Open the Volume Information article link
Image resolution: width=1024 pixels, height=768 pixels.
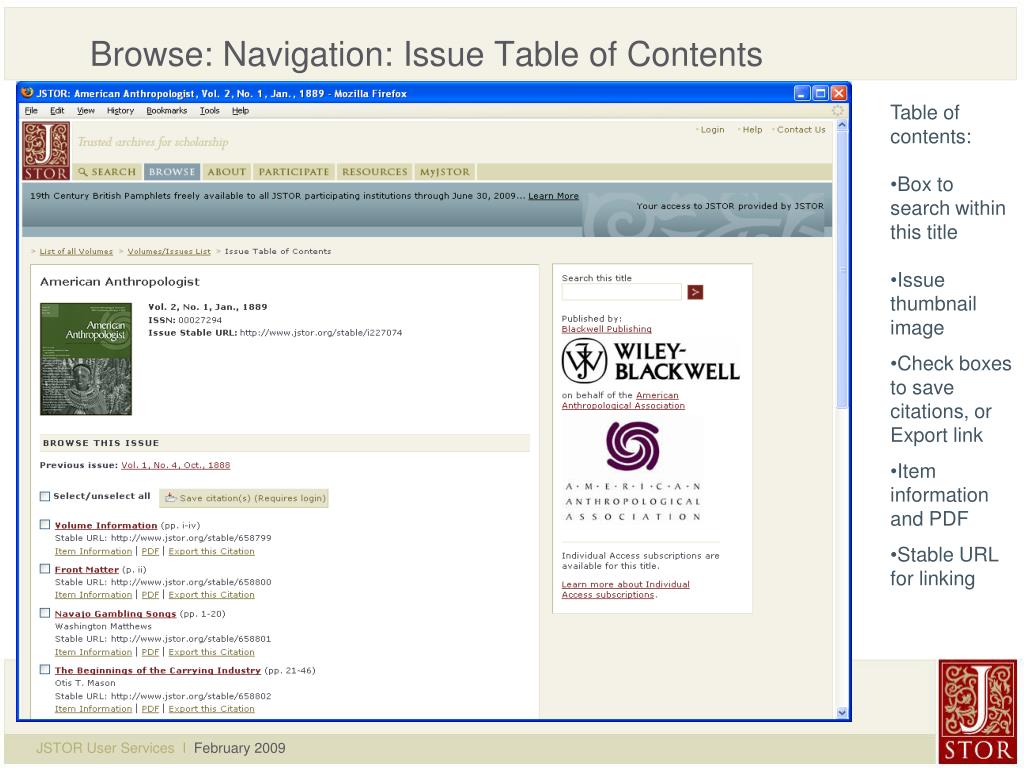[x=106, y=525]
